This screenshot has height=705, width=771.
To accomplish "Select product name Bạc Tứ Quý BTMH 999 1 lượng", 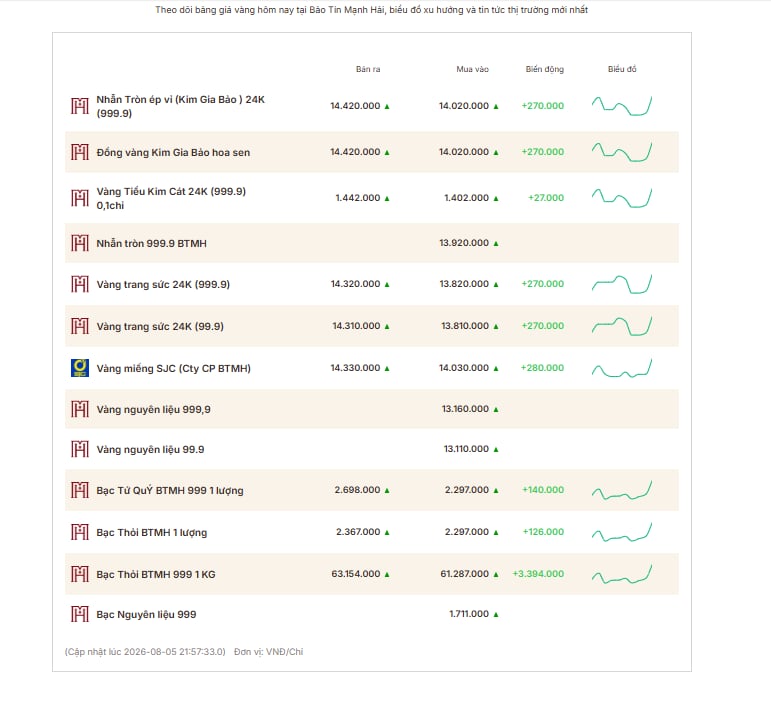I will (x=170, y=491).
